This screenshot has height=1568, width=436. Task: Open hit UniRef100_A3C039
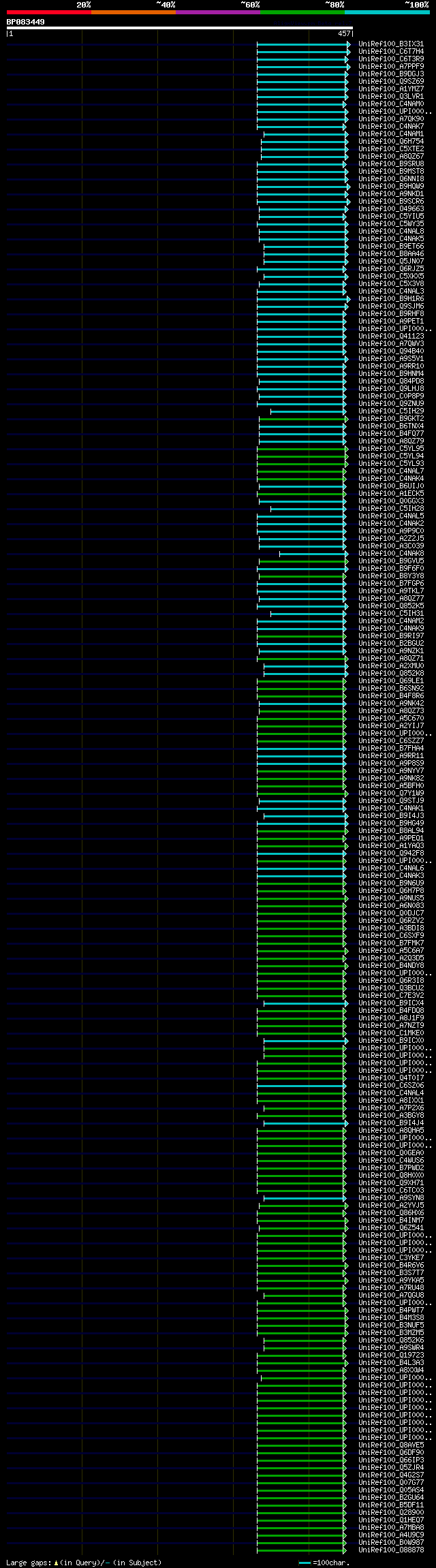(391, 546)
